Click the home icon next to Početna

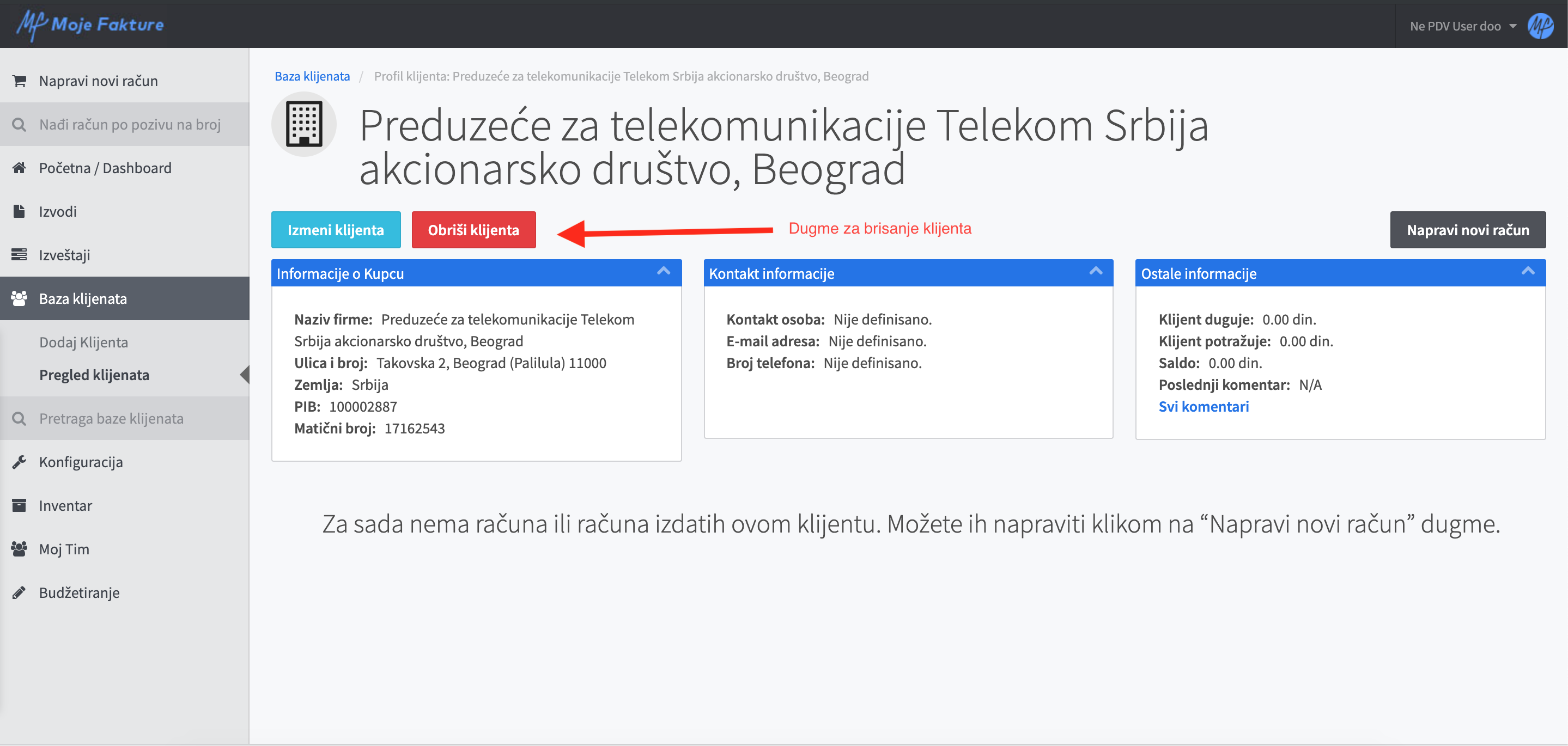[20, 168]
